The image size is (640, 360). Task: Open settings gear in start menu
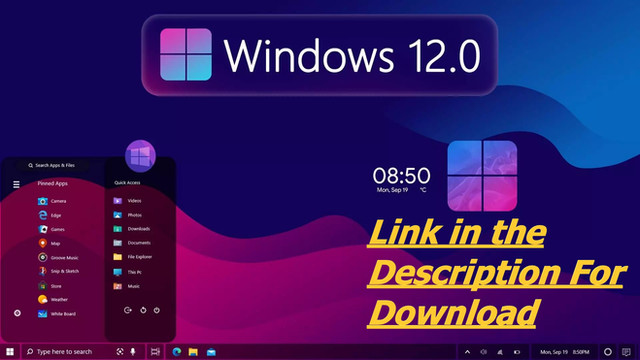[x=17, y=313]
